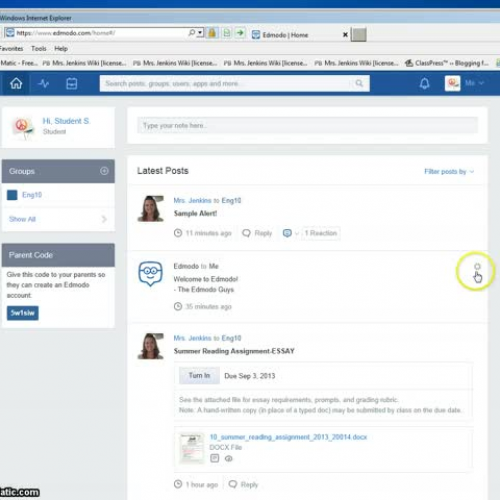Click the Groups add plus icon
This screenshot has height=500, width=500.
[104, 171]
